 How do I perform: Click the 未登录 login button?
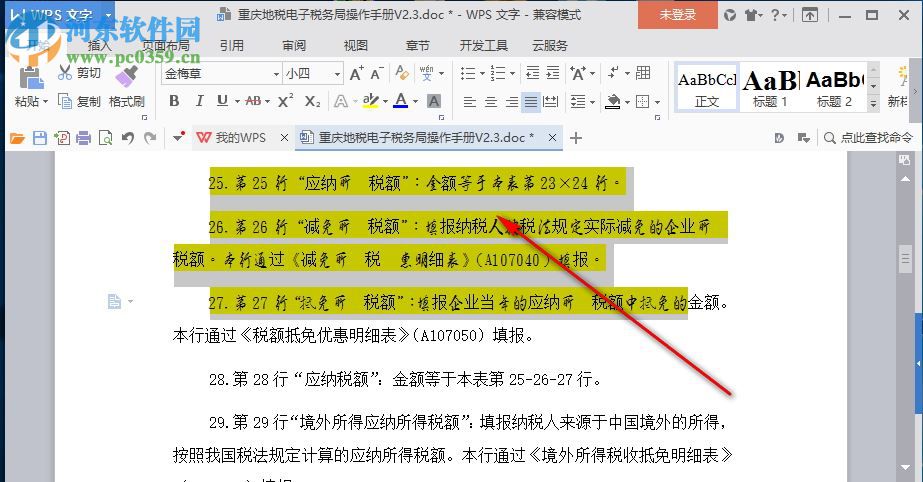[x=678, y=15]
